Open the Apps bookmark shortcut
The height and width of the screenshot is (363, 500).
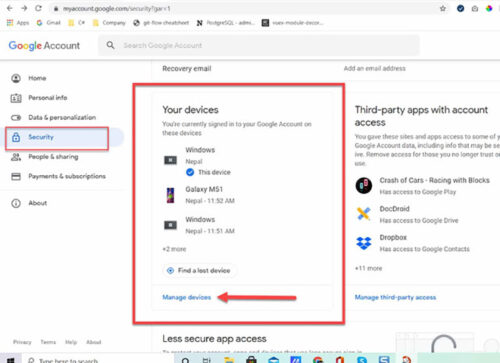pyautogui.click(x=18, y=23)
